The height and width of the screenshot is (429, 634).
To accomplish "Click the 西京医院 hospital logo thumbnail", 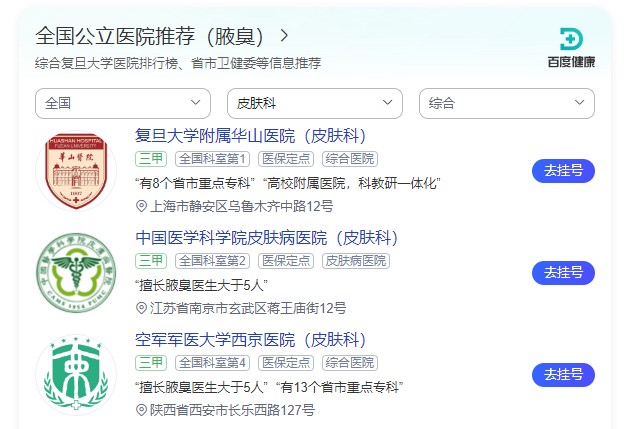I will [x=76, y=374].
